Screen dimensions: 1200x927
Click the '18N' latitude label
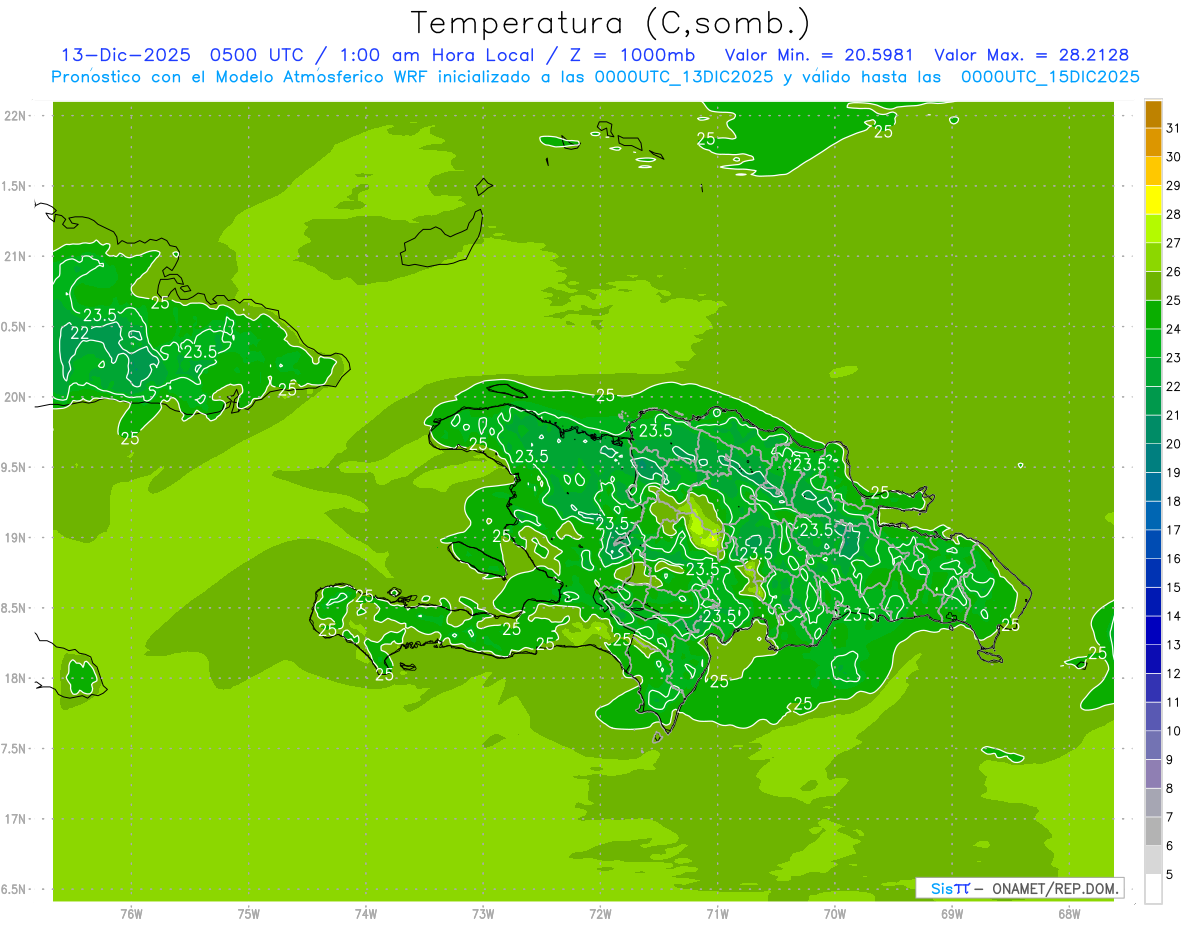[17, 679]
